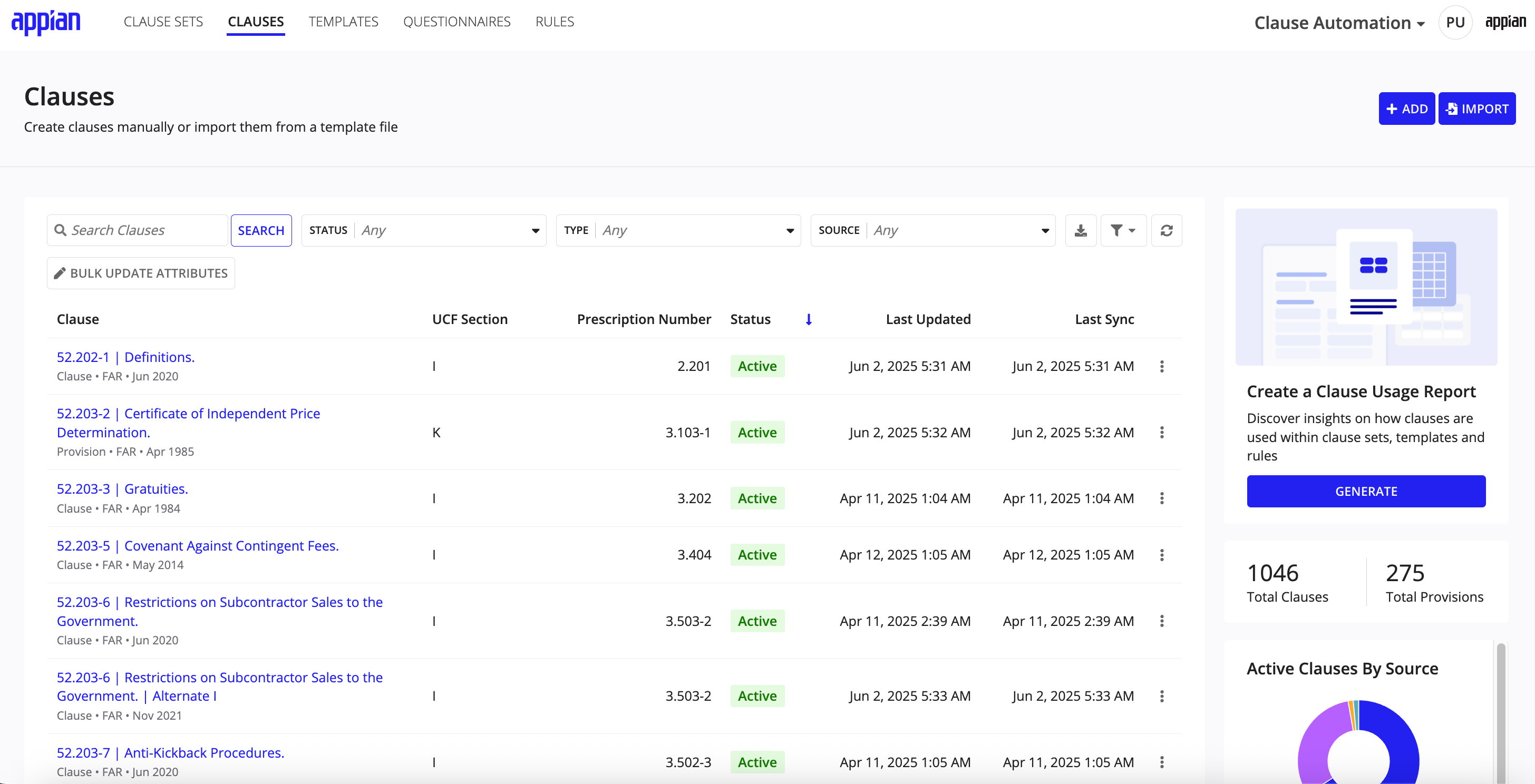Open row menu for 52.202-1 Definitions
This screenshot has height=784, width=1535.
[x=1161, y=366]
